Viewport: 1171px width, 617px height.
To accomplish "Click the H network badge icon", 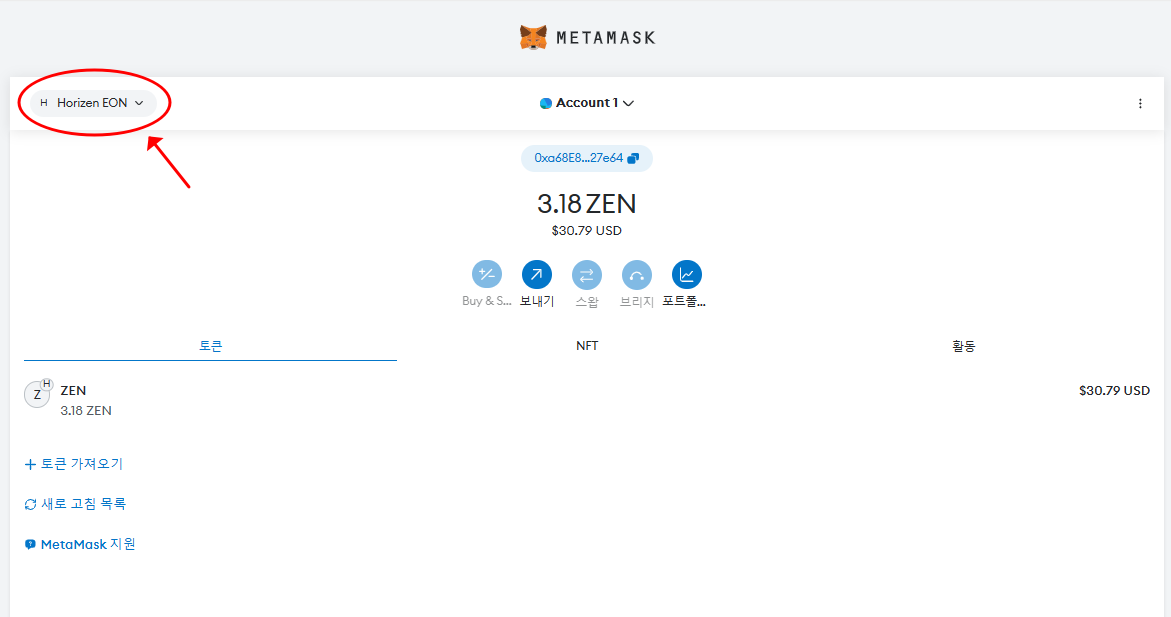I will tap(46, 384).
